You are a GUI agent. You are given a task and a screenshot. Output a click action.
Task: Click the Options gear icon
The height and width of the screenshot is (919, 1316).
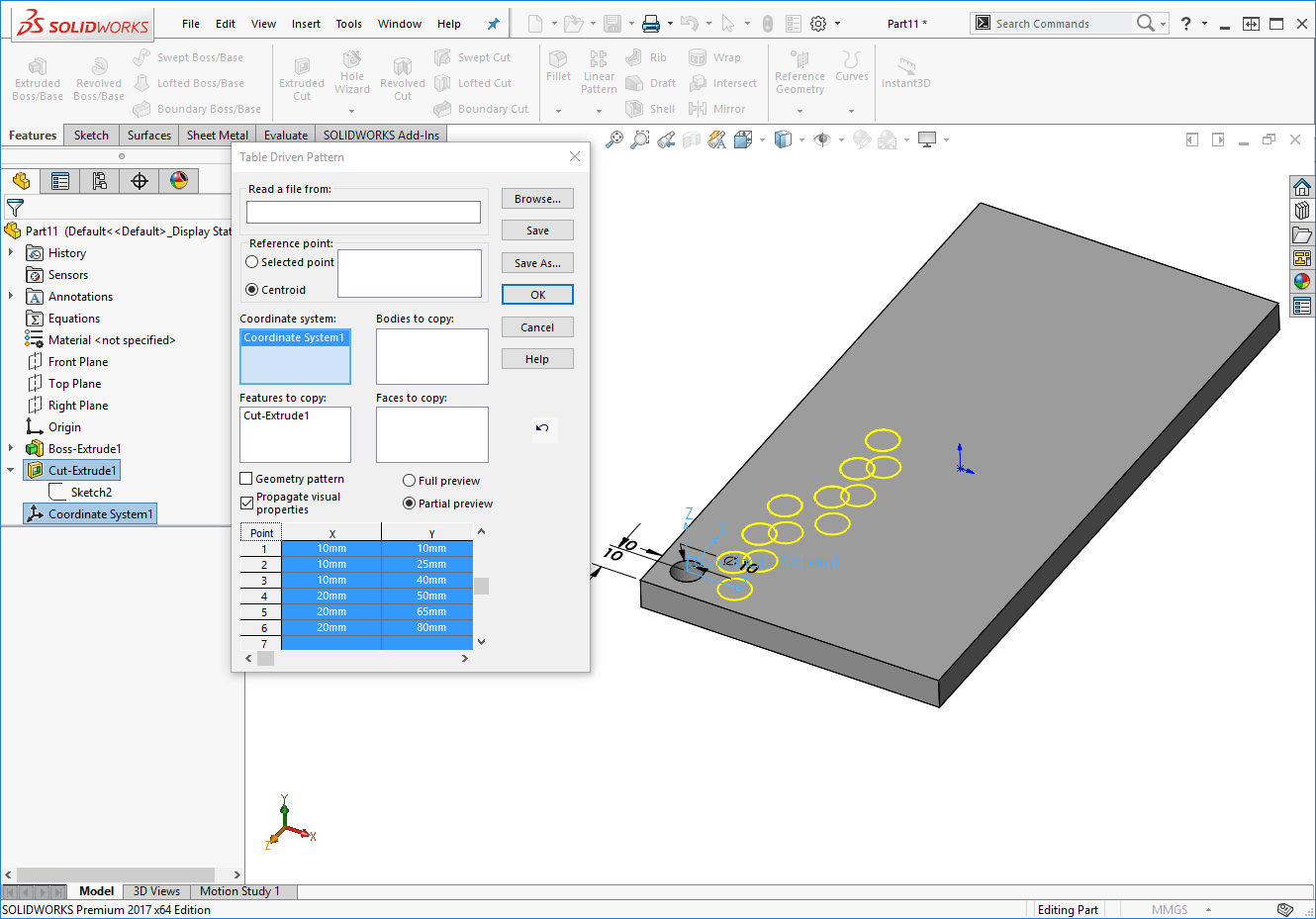click(818, 24)
